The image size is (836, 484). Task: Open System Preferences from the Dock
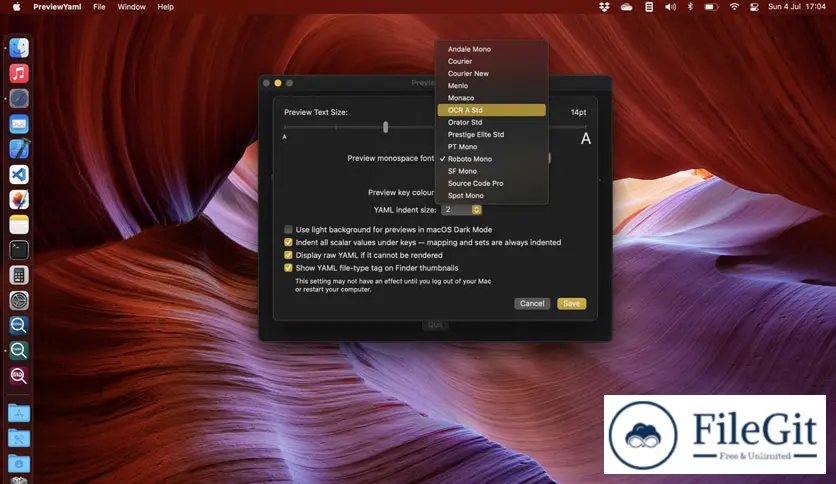[19, 301]
